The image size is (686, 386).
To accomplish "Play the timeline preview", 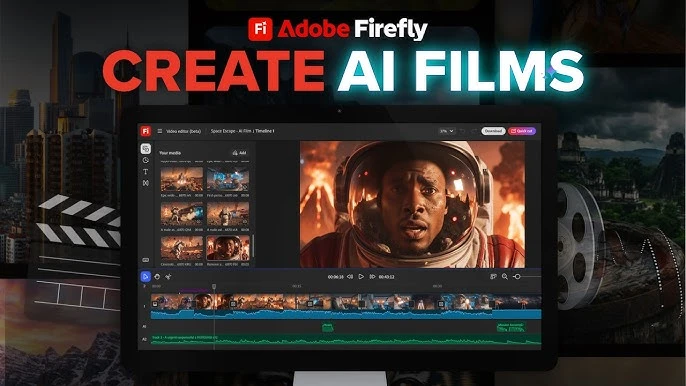I will coord(361,277).
